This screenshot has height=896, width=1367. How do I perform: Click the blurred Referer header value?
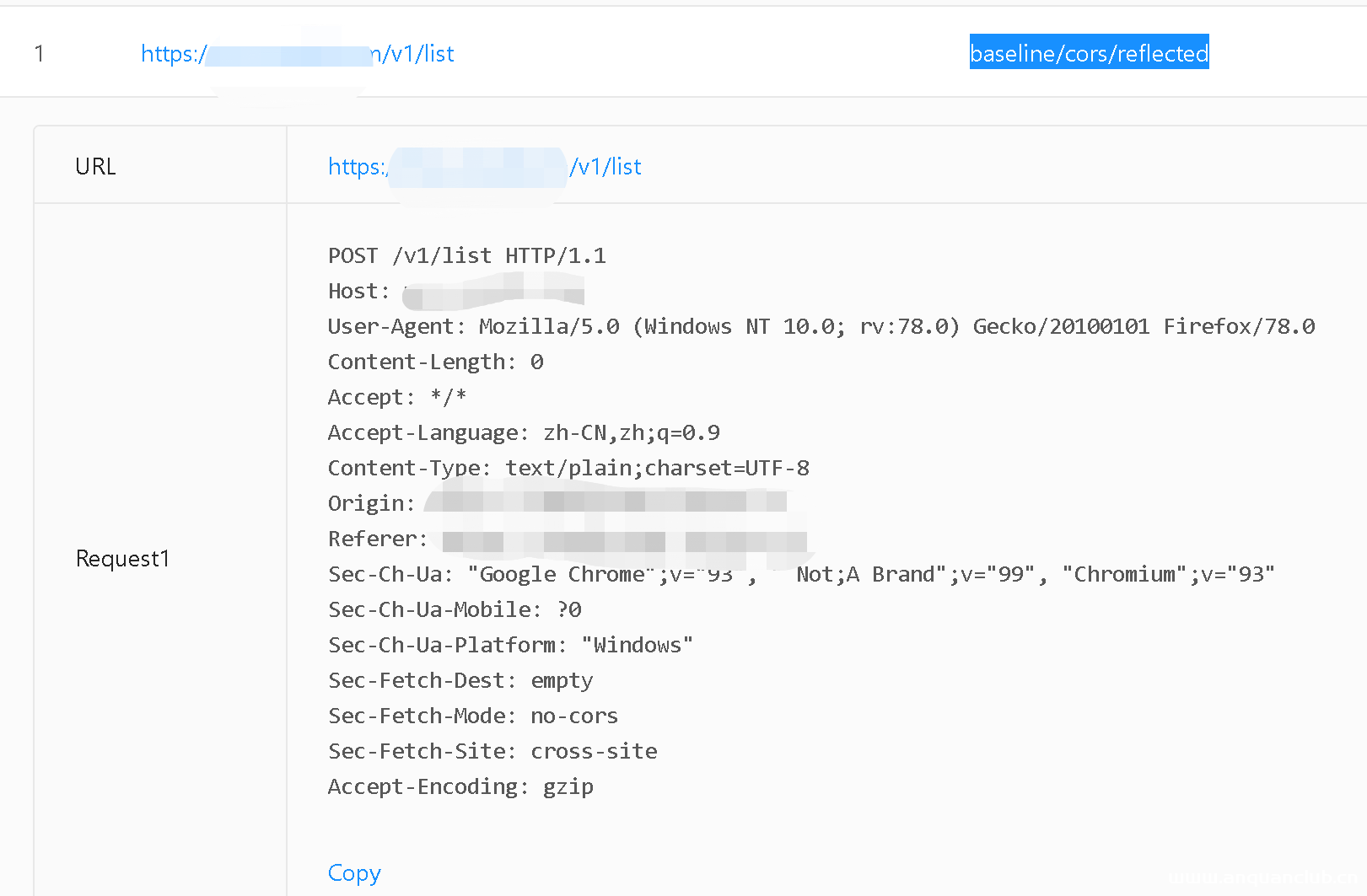point(622,539)
